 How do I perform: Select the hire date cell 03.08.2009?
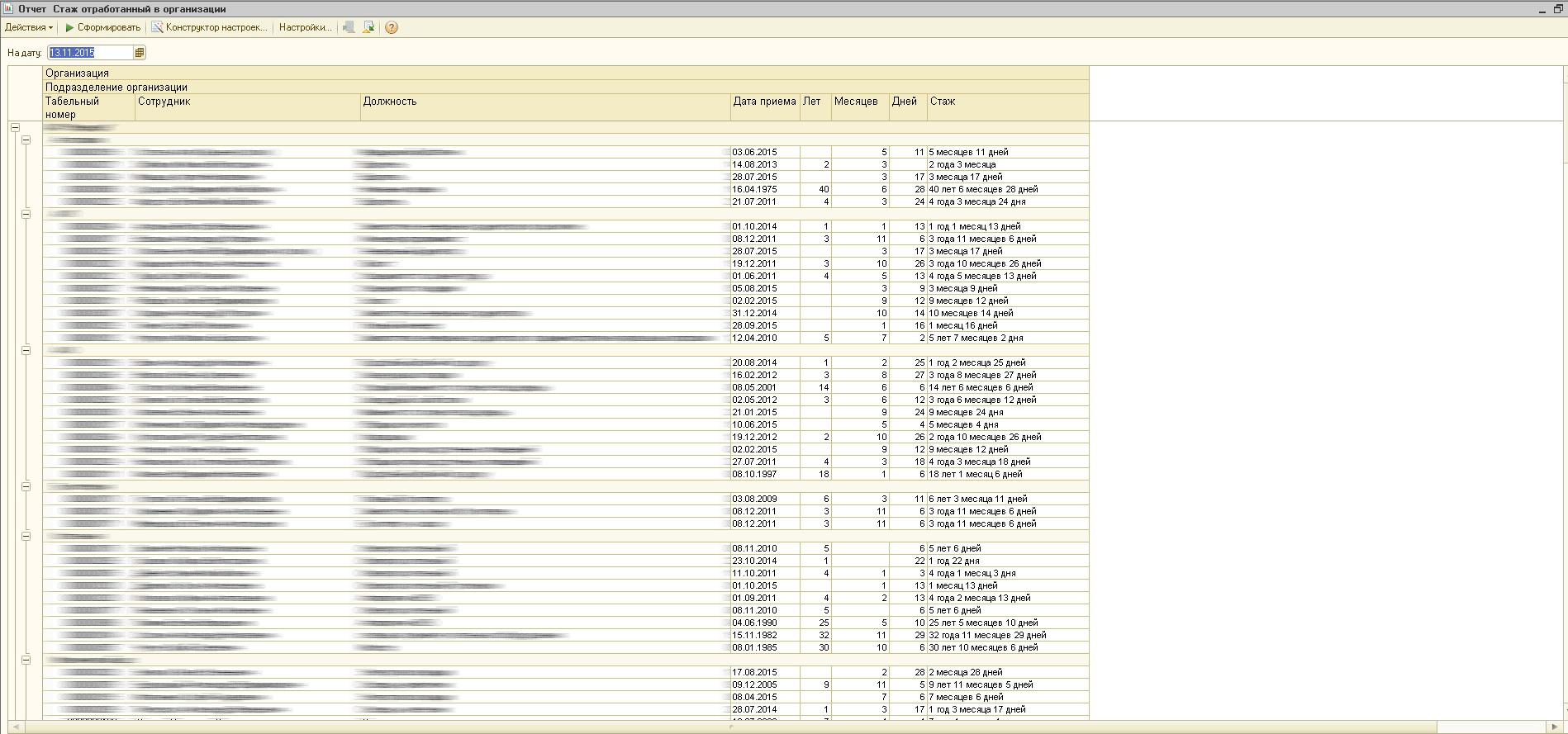(765, 500)
